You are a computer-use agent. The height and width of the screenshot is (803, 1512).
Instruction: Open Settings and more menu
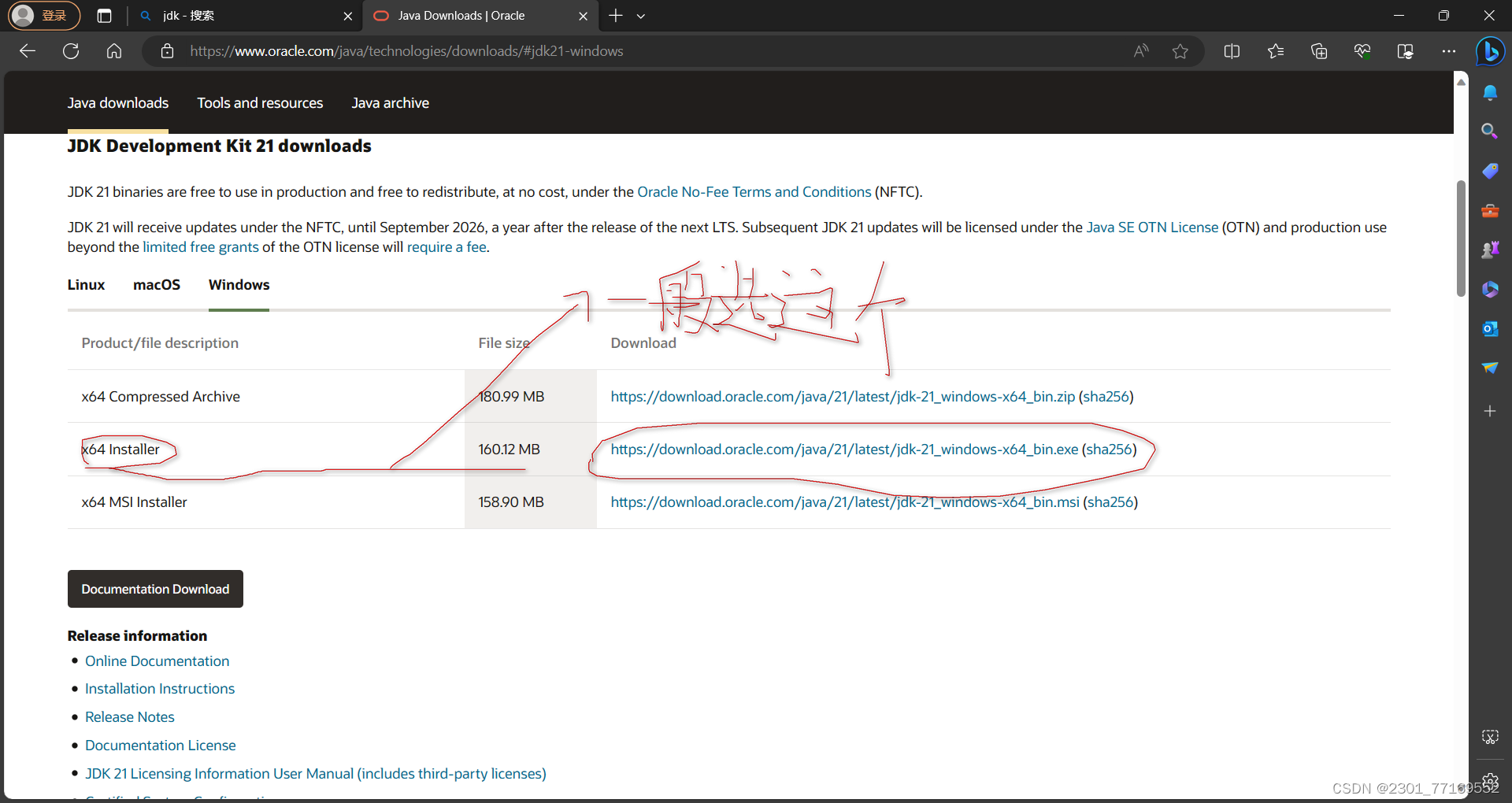tap(1449, 51)
